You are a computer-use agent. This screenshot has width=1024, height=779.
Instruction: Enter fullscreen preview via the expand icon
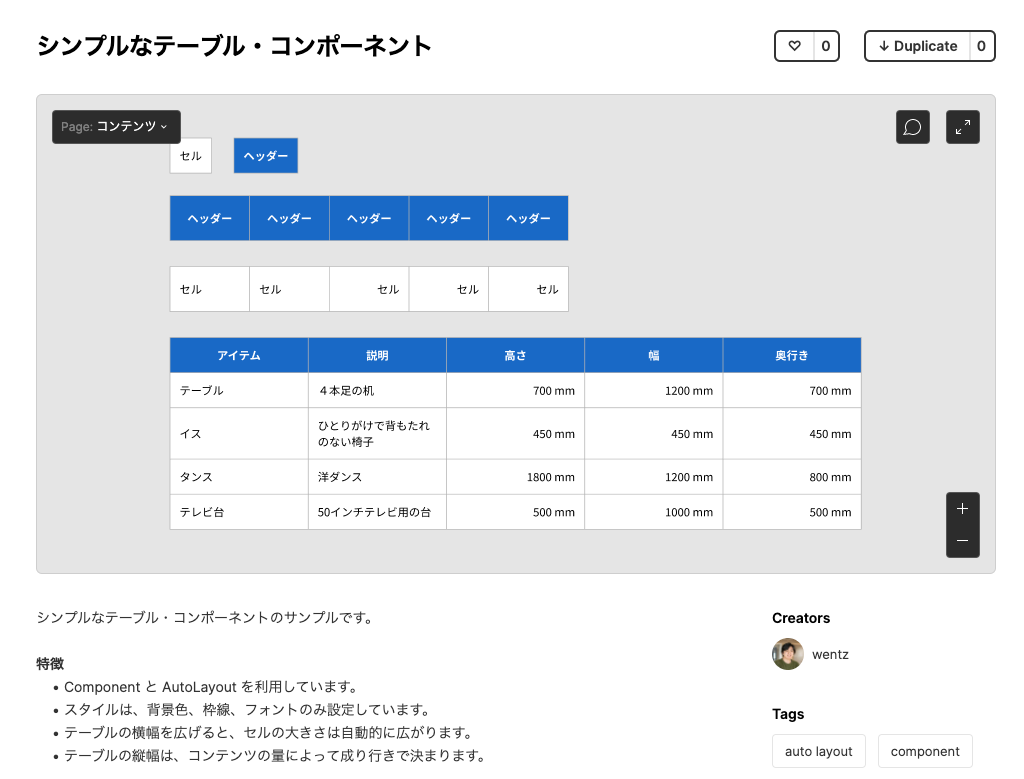point(962,126)
